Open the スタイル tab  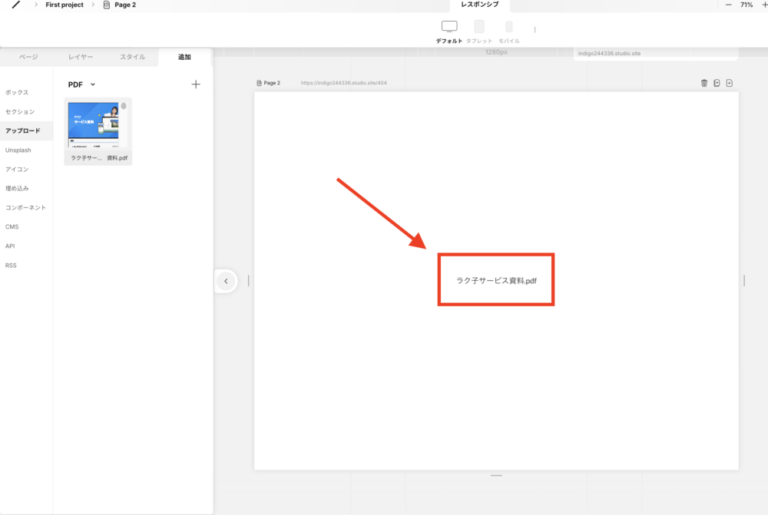pos(132,57)
